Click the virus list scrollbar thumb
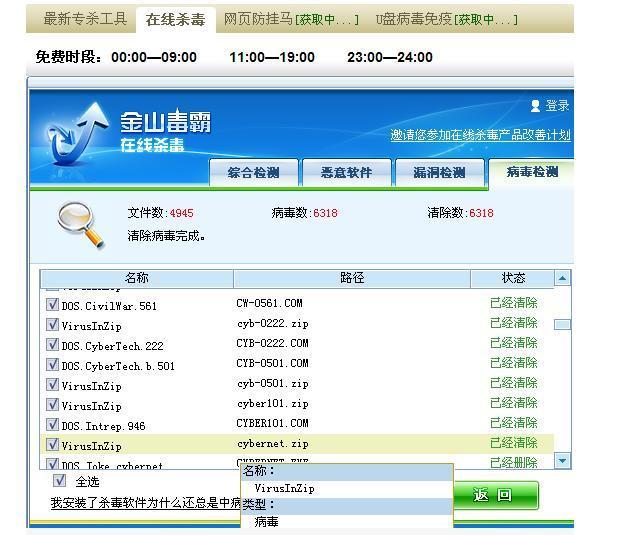The image size is (640, 535). point(562,324)
